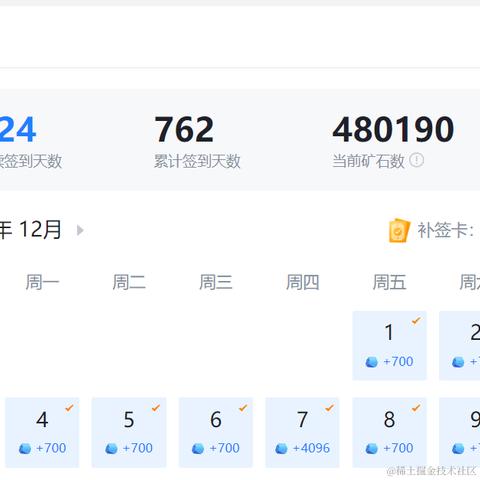Click the 12月 month heading

tap(40, 230)
